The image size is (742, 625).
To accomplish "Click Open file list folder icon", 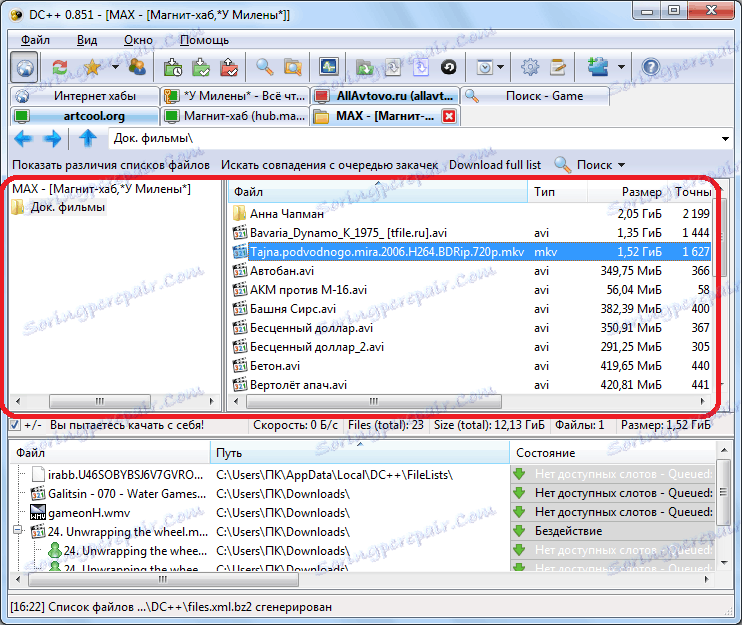I will coord(364,68).
